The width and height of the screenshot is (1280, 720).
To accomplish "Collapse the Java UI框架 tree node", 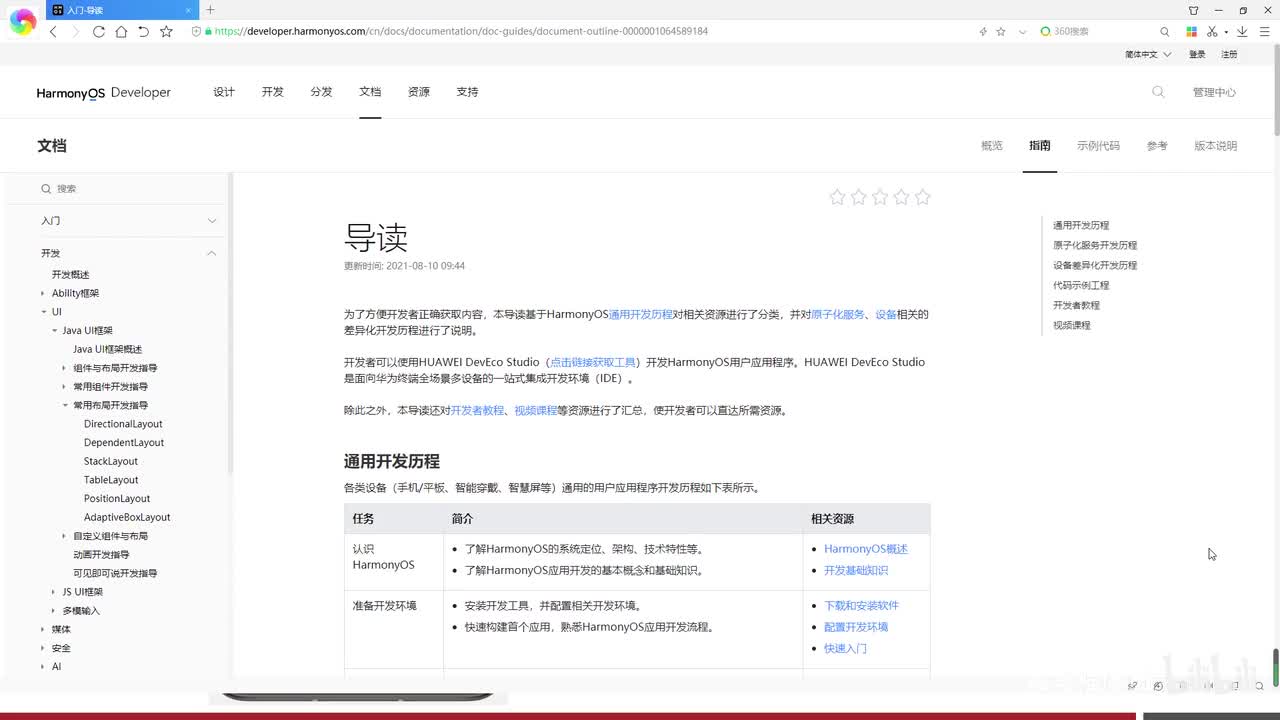I will pyautogui.click(x=54, y=331).
